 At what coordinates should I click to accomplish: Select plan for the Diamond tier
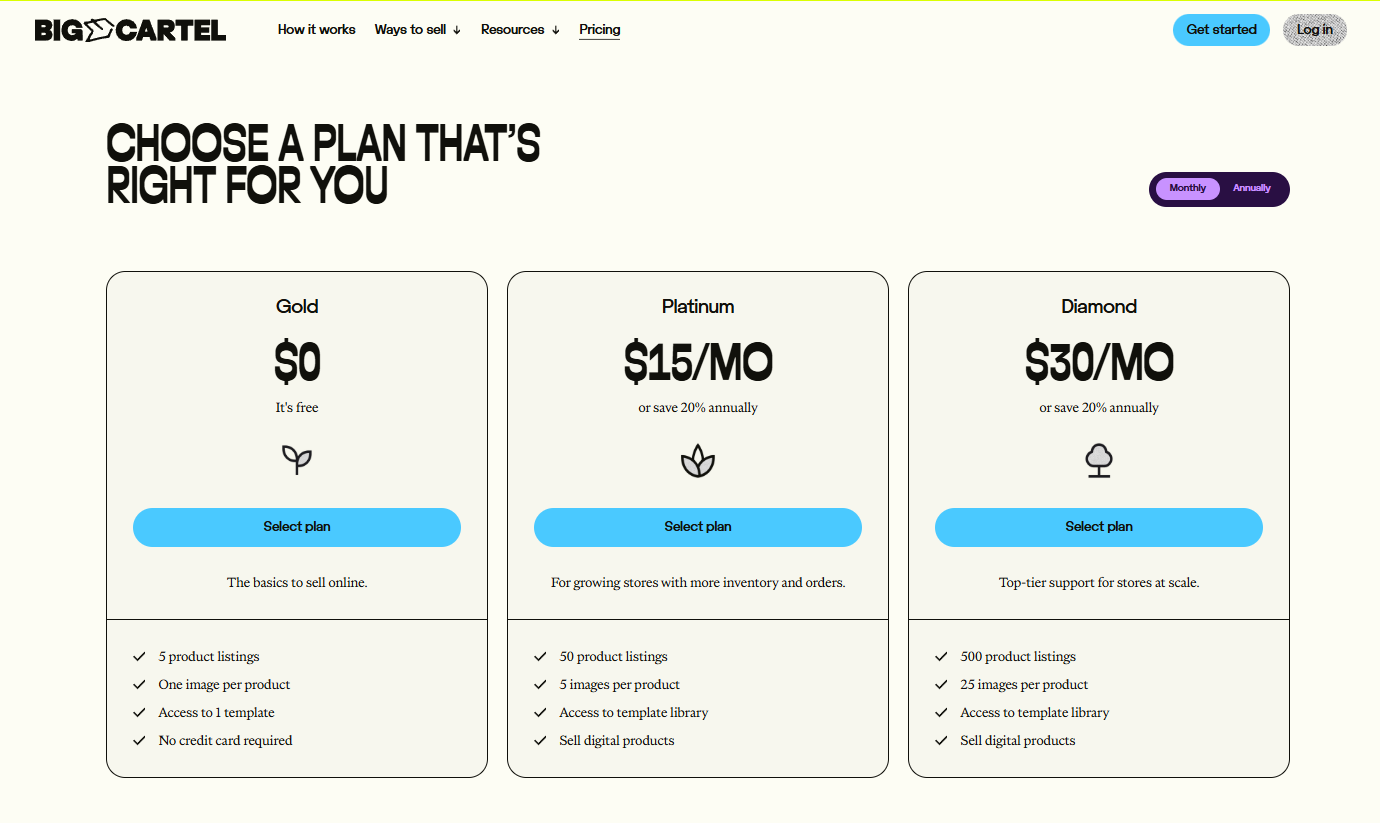[1099, 527]
